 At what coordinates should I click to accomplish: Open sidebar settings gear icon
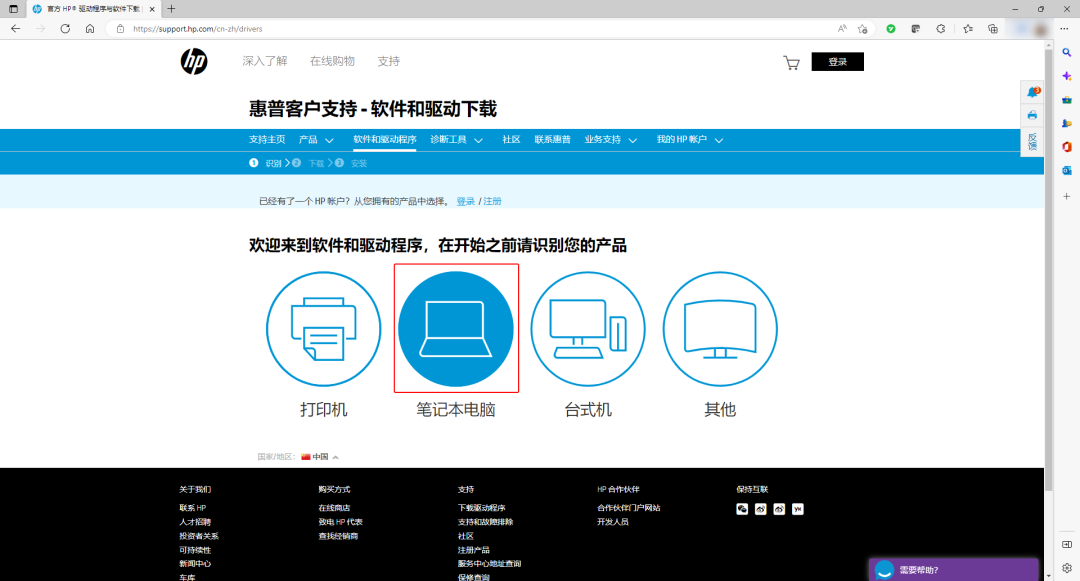coord(1067,568)
